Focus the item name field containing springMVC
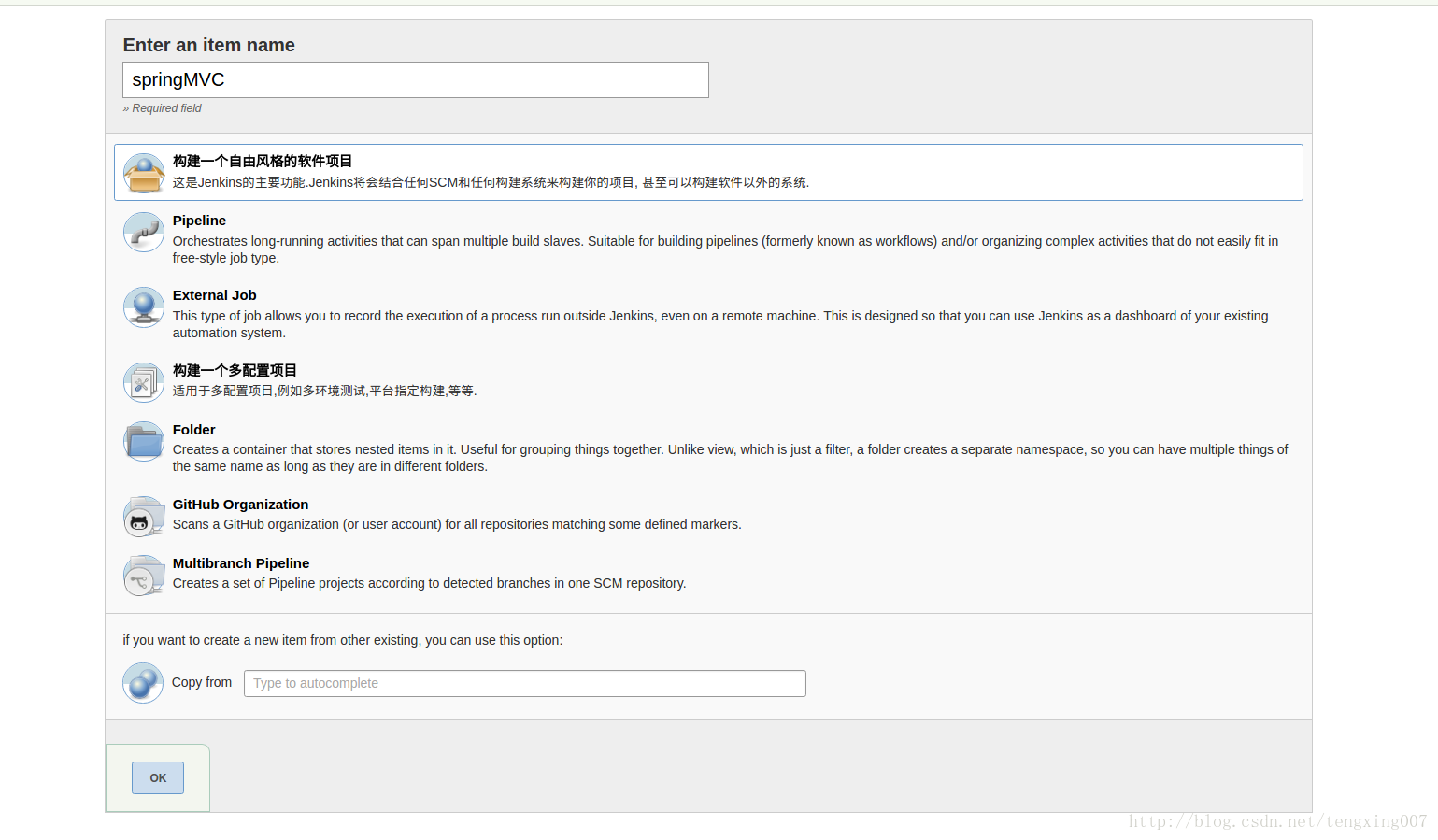The height and width of the screenshot is (840, 1438). [x=416, y=79]
